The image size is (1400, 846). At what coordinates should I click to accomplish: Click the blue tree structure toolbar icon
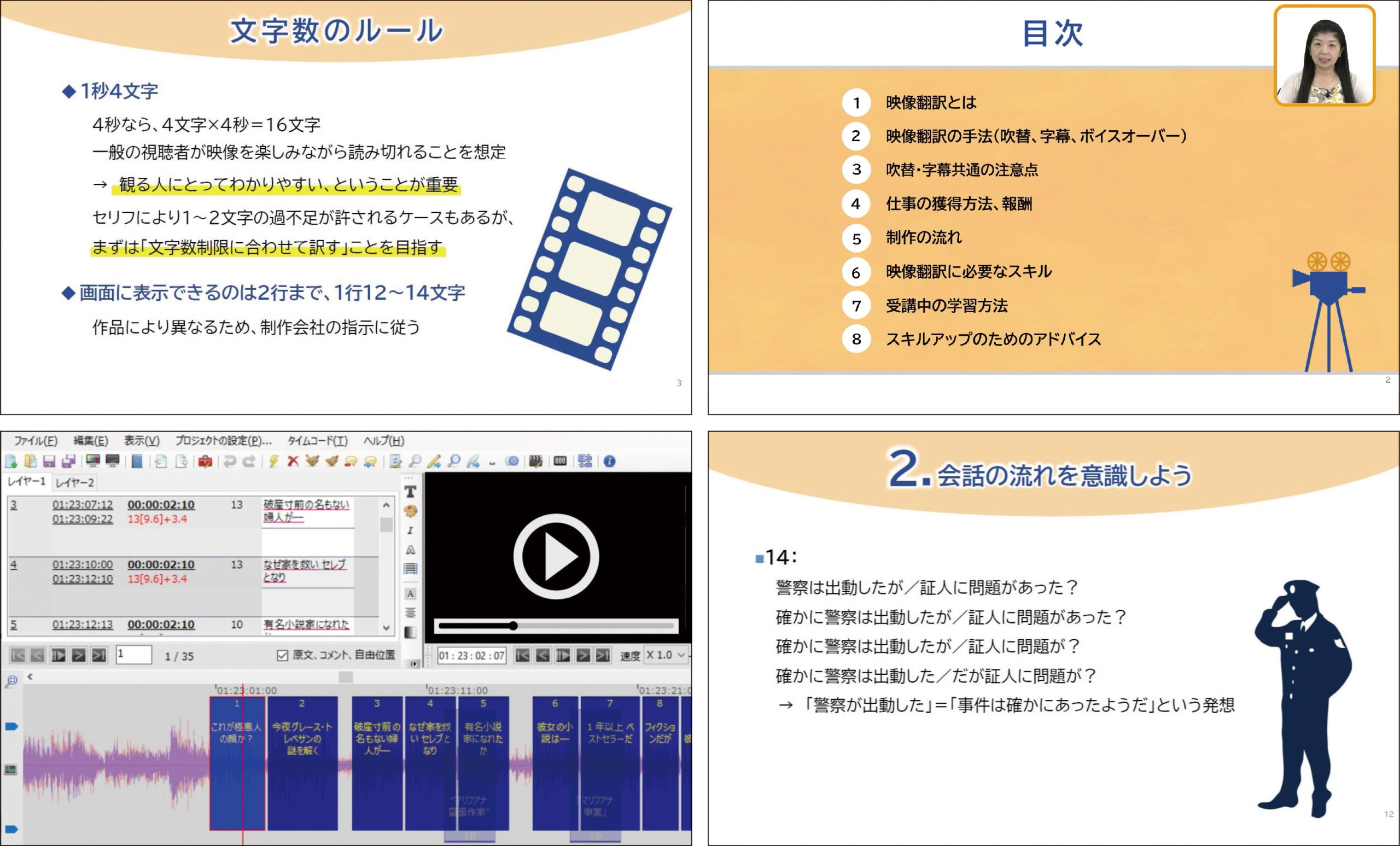tap(585, 462)
